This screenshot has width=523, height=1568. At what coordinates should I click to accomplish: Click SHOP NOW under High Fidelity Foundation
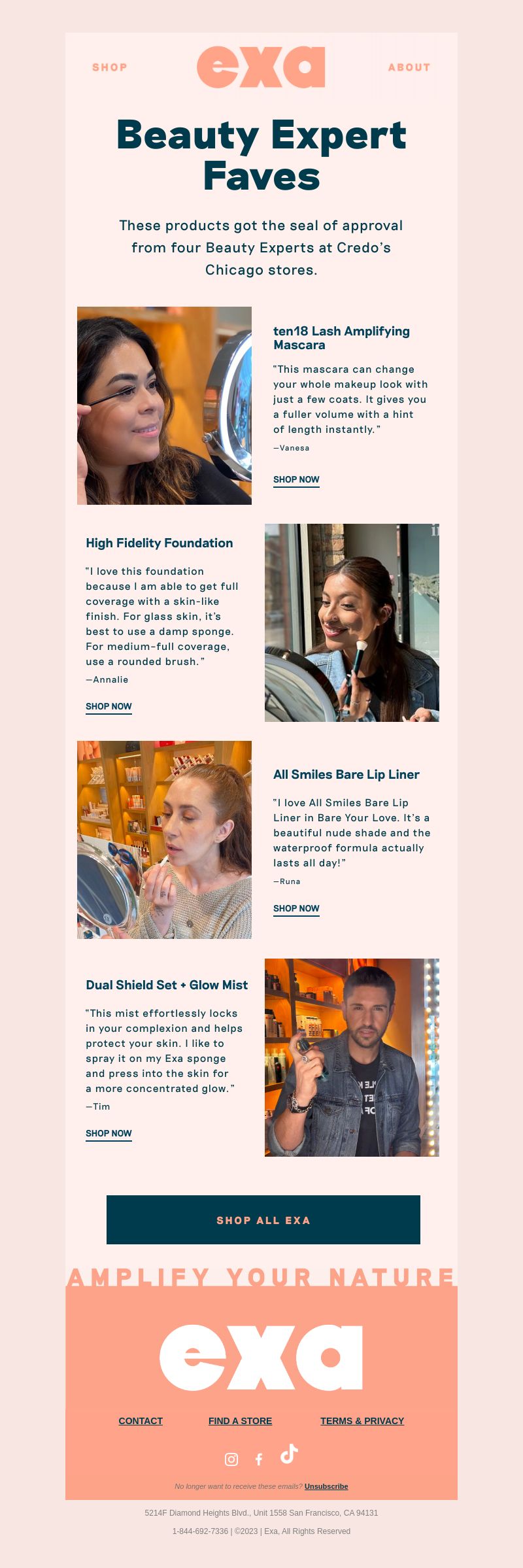(109, 707)
